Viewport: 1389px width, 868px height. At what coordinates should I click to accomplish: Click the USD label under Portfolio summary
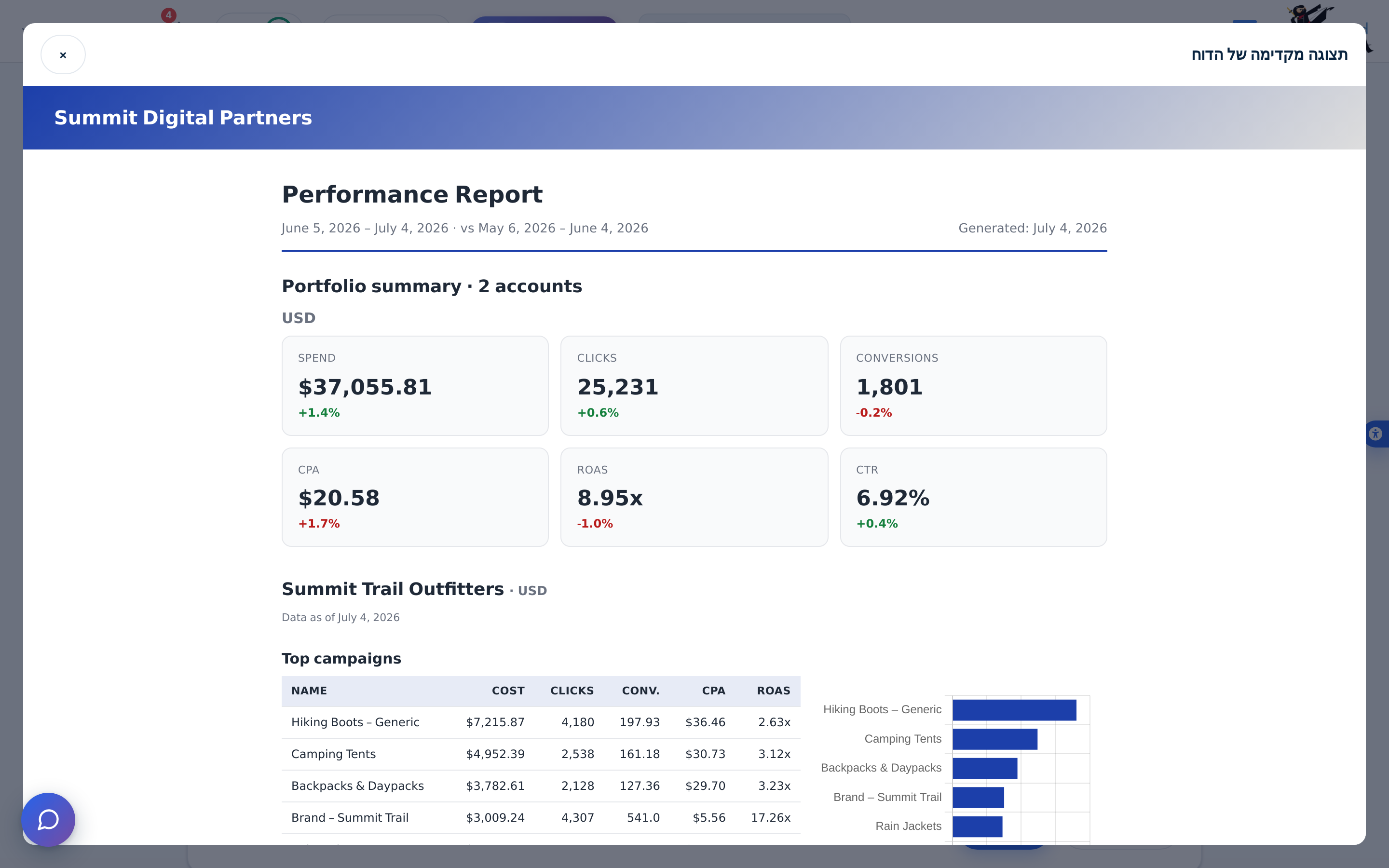pos(299,318)
